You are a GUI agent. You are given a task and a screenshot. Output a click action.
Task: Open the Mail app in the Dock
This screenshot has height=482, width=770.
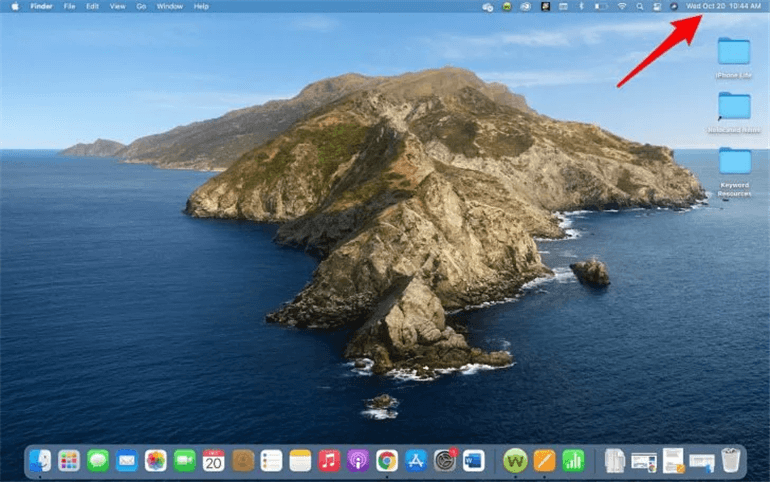(x=127, y=461)
